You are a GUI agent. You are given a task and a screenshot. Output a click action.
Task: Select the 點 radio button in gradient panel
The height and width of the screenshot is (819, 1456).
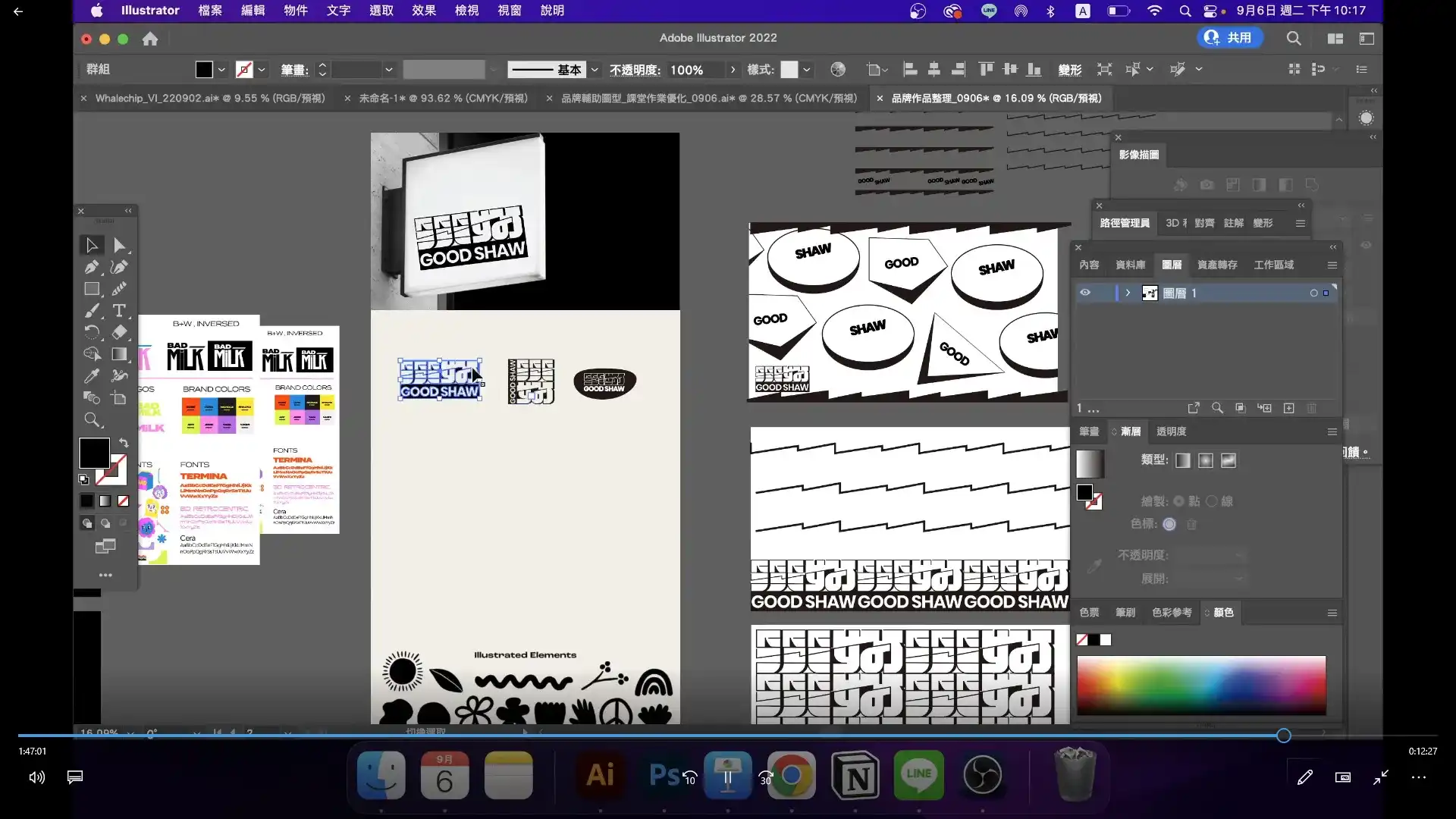tap(1178, 501)
